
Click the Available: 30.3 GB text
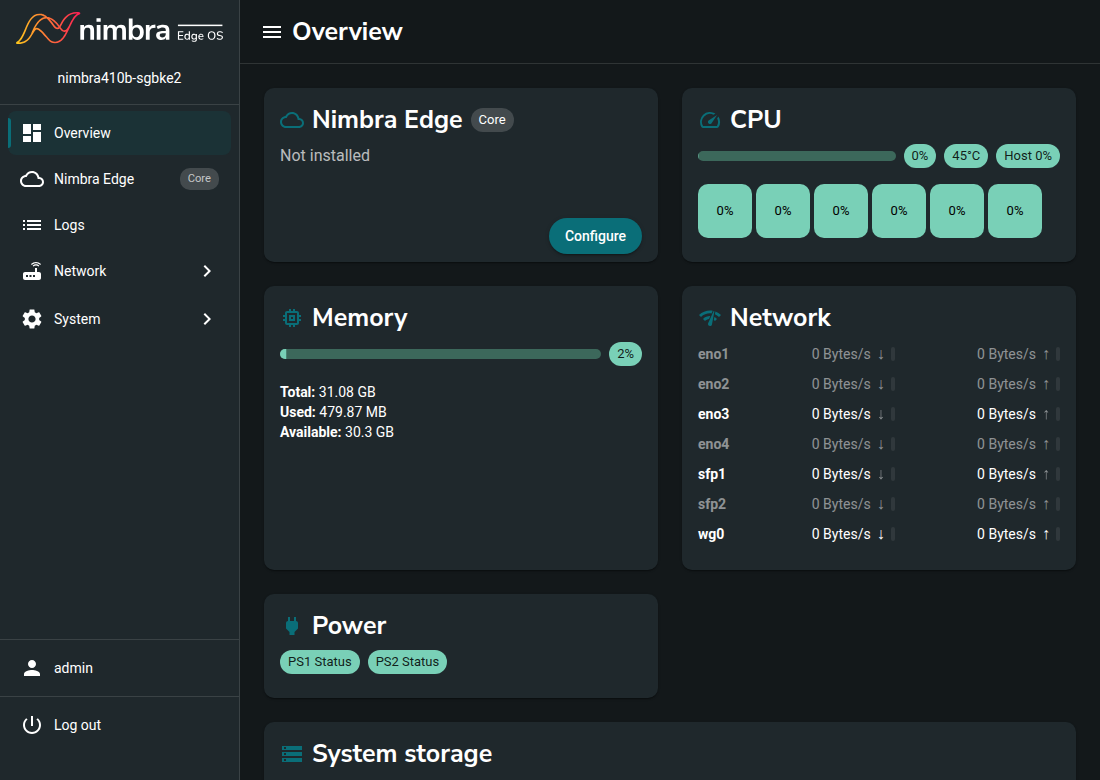pyautogui.click(x=337, y=432)
